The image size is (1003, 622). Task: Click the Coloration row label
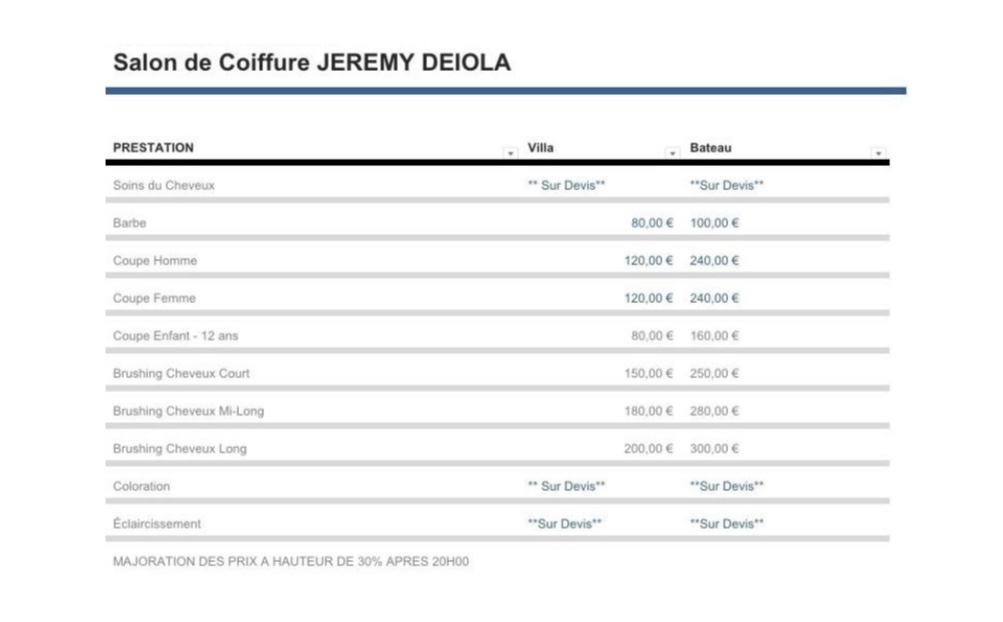pos(141,486)
